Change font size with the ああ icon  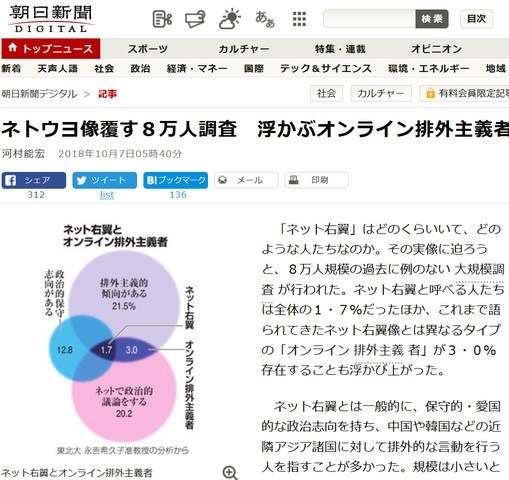coord(265,19)
